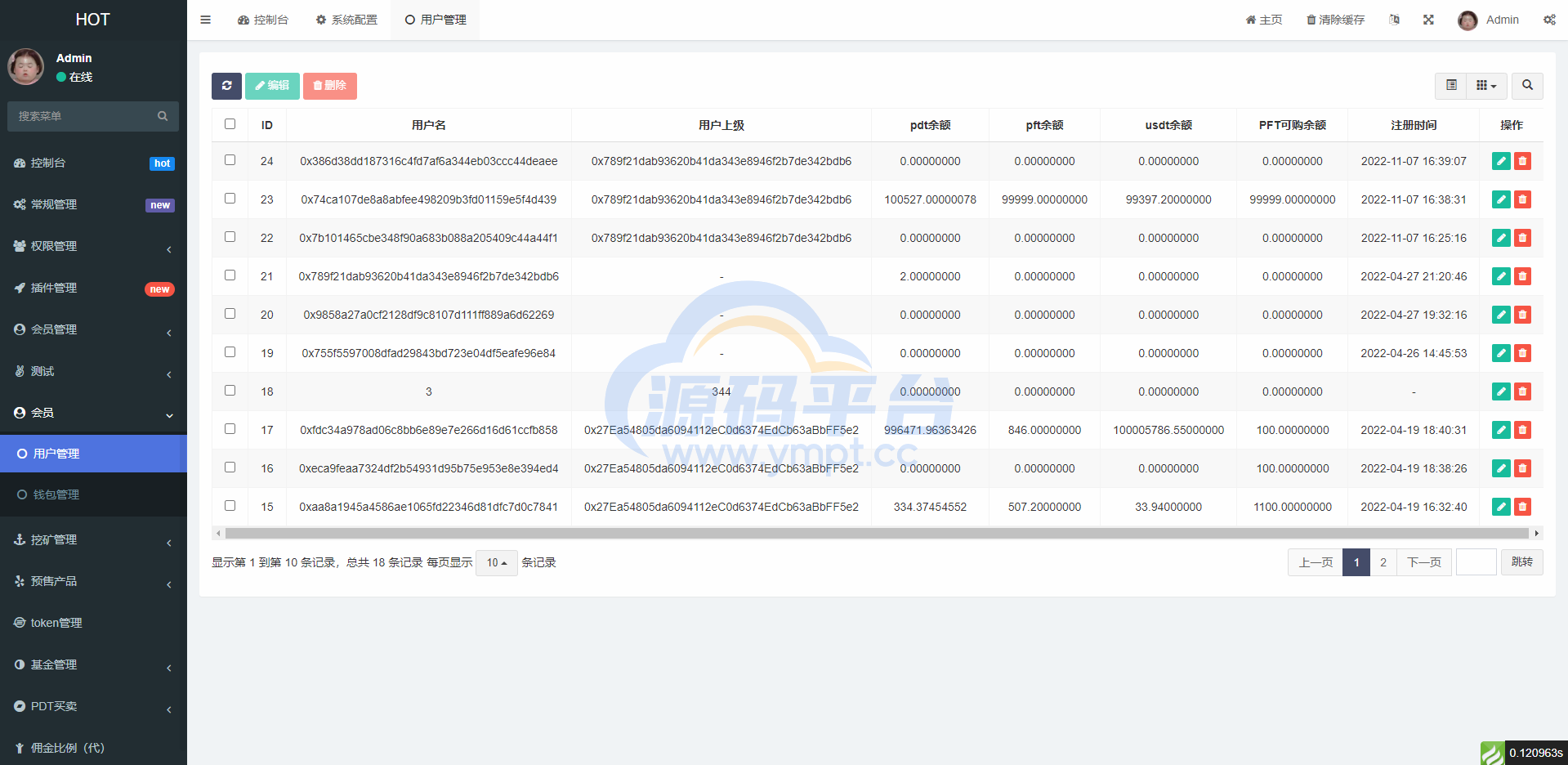Click the fullscreen toggle icon
The height and width of the screenshot is (765, 1568).
pos(1428,20)
